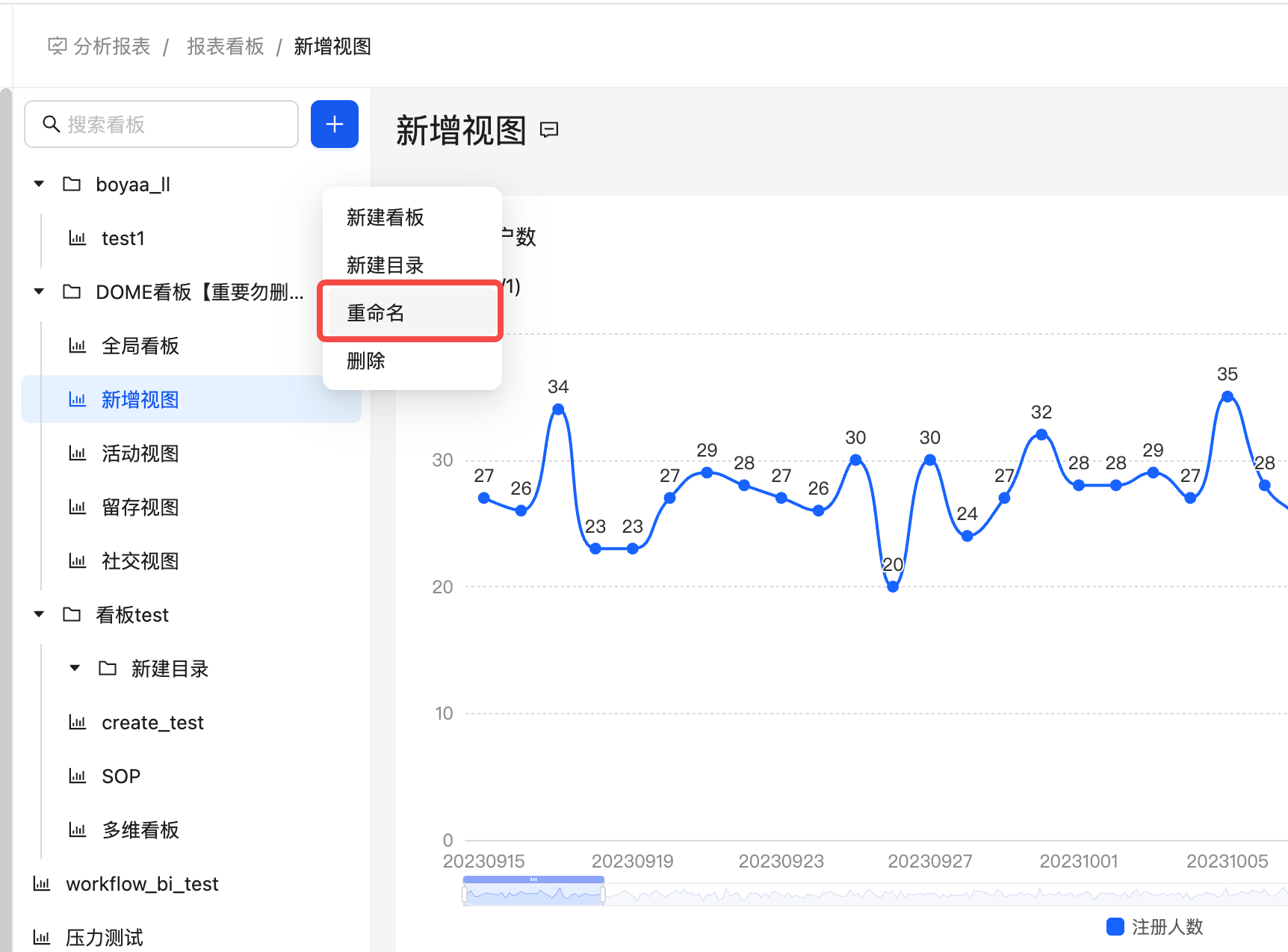Open the 活动视图 dashboard
The image size is (1288, 952).
pos(140,454)
